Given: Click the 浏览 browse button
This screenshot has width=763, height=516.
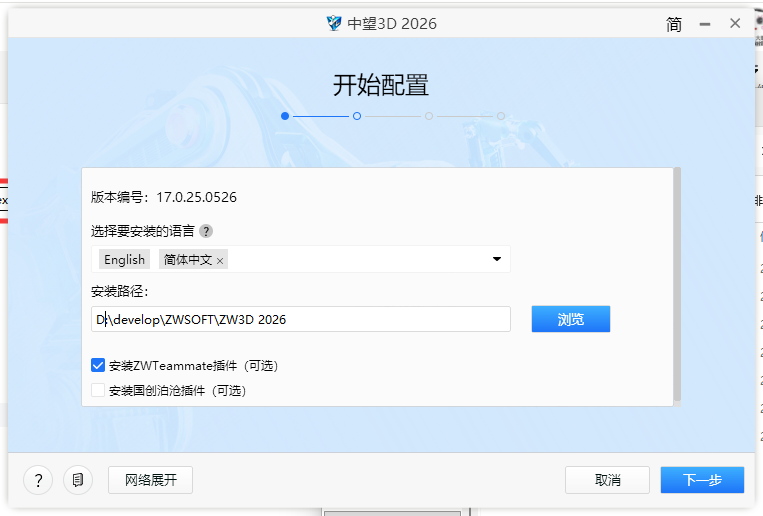Looking at the screenshot, I should point(571,319).
